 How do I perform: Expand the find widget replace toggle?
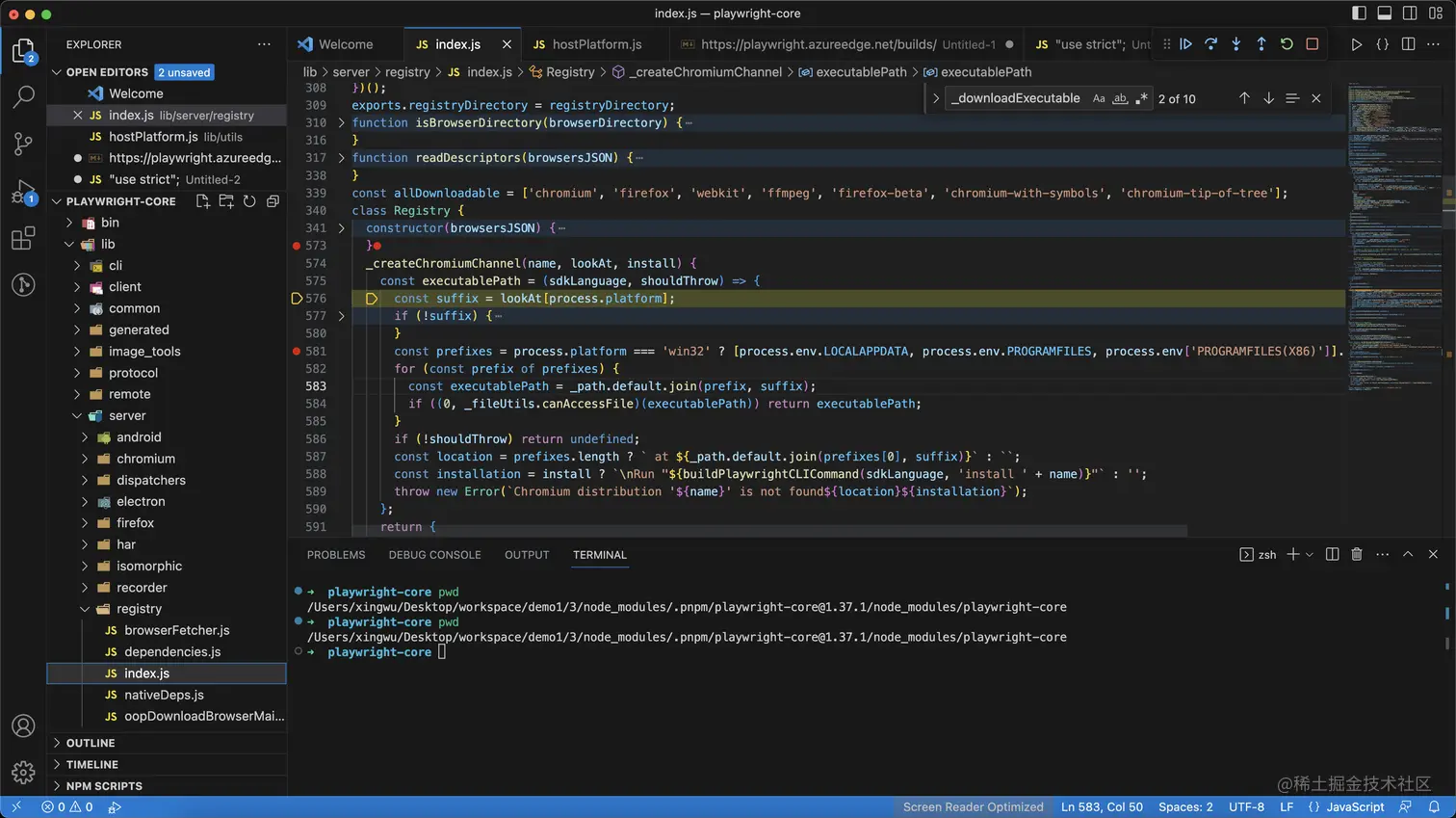pyautogui.click(x=935, y=98)
